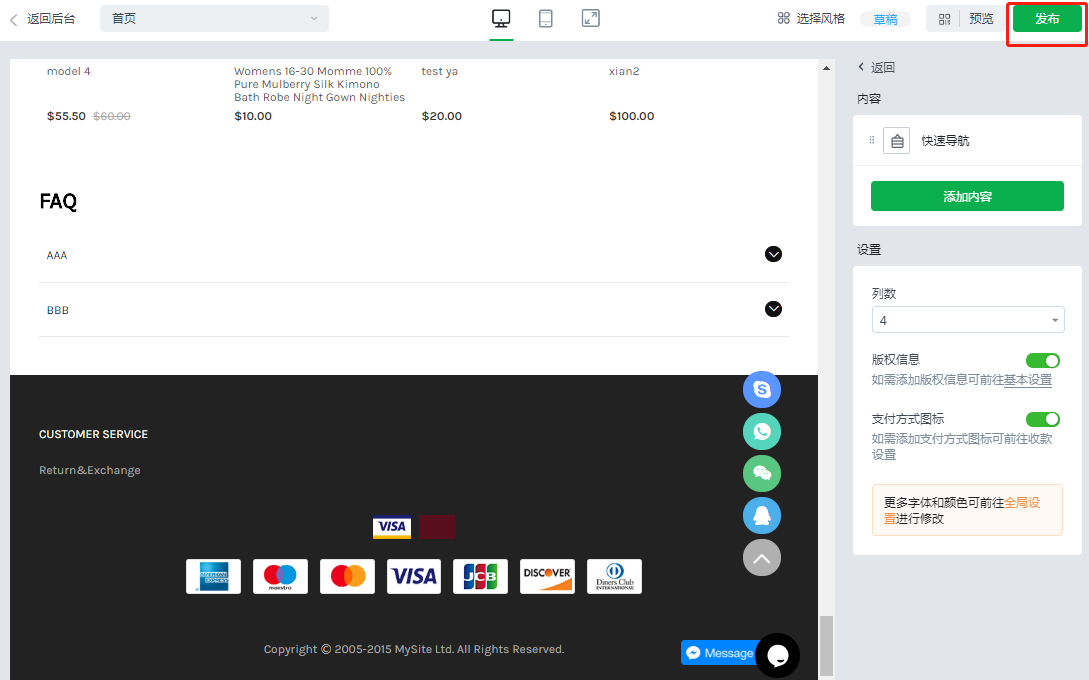Click the Skype floating contact icon

762,390
